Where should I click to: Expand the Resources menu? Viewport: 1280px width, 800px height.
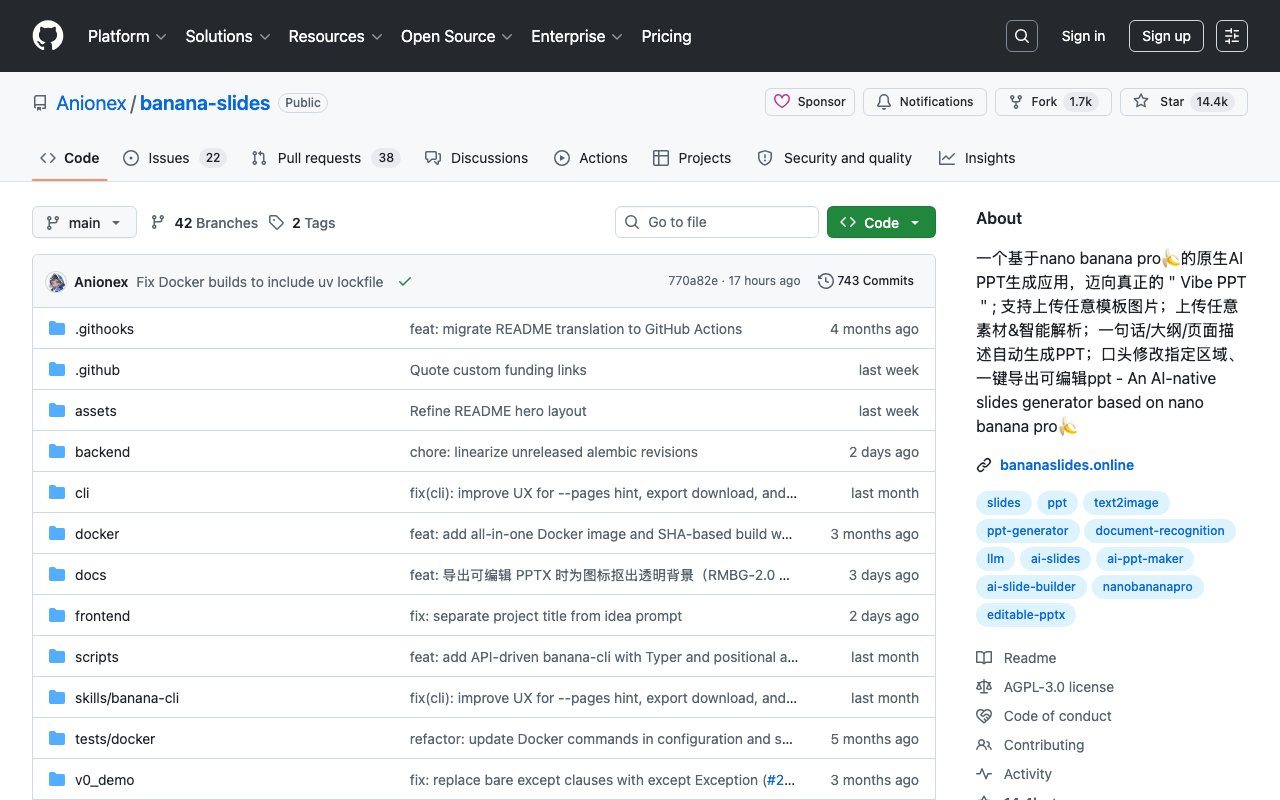335,36
